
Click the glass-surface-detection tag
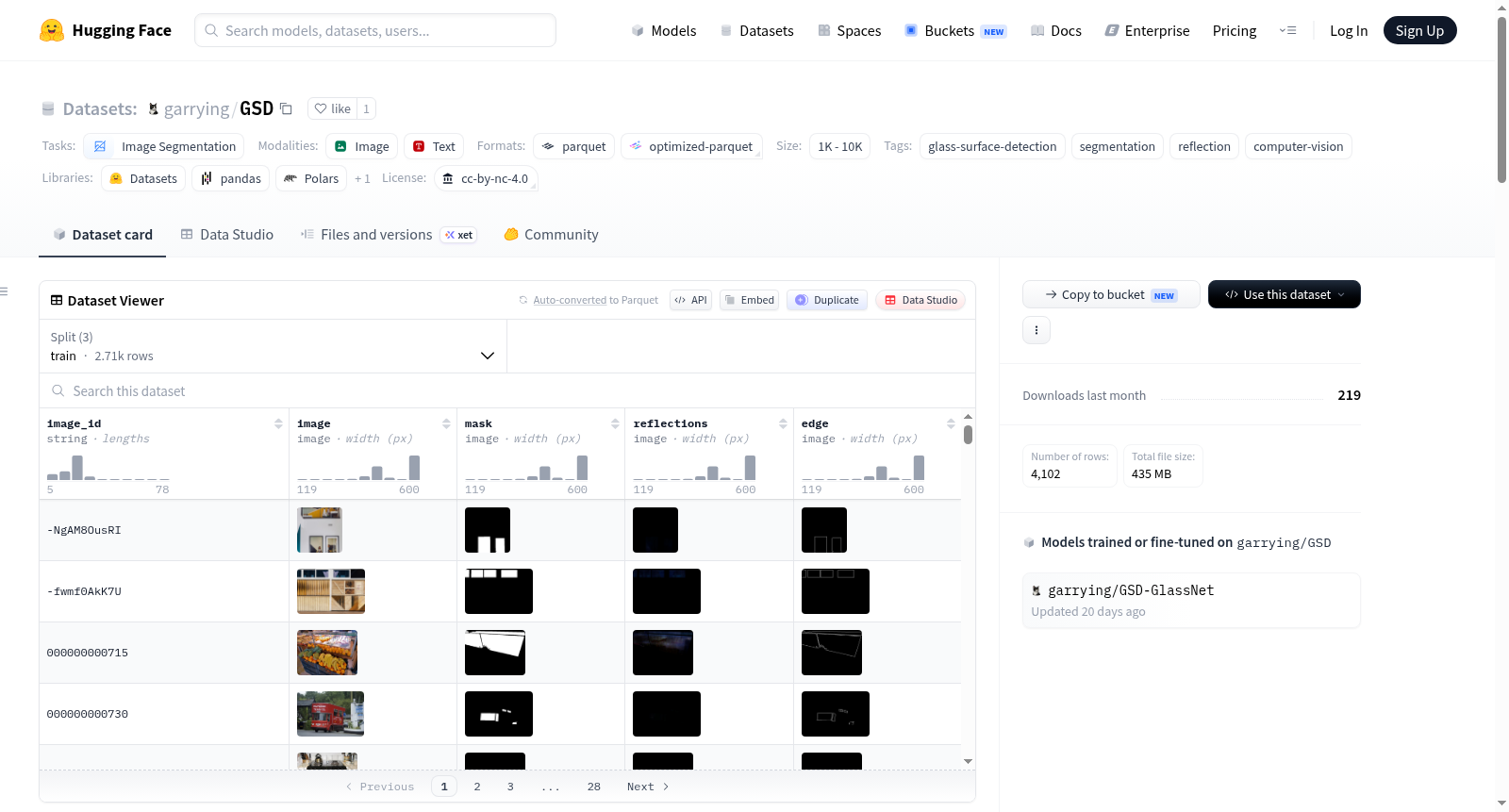tap(992, 146)
